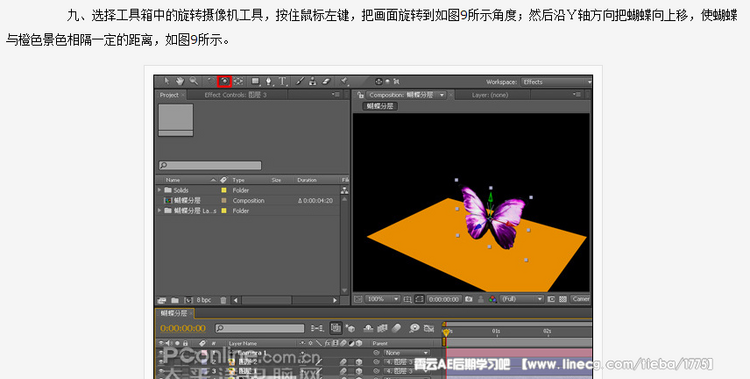Click the Project panel search field
This screenshot has height=379, width=750.
(x=210, y=166)
